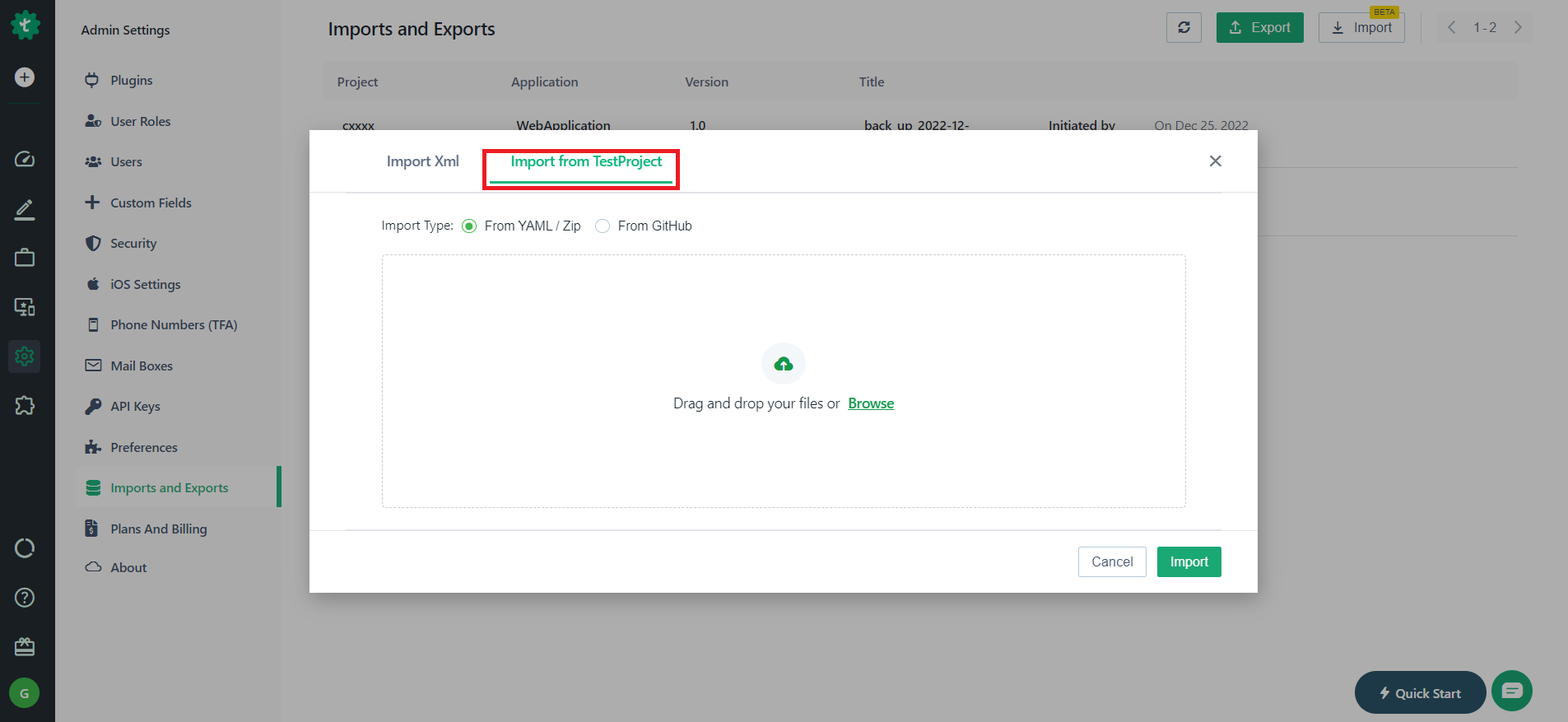Click the circular usage icon in sidebar

(x=25, y=548)
